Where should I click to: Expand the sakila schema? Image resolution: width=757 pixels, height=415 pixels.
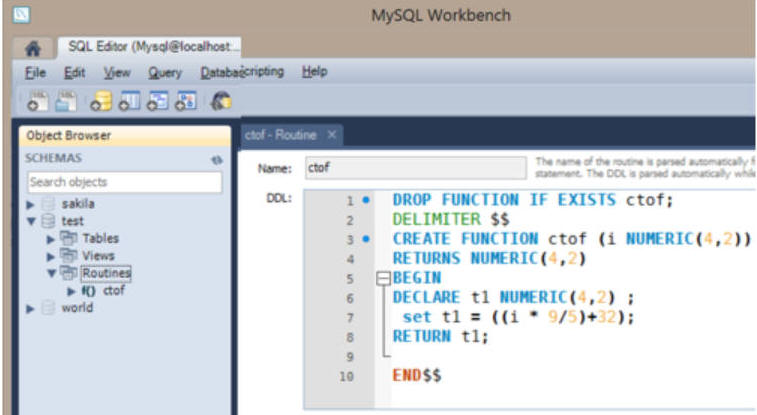click(30, 205)
